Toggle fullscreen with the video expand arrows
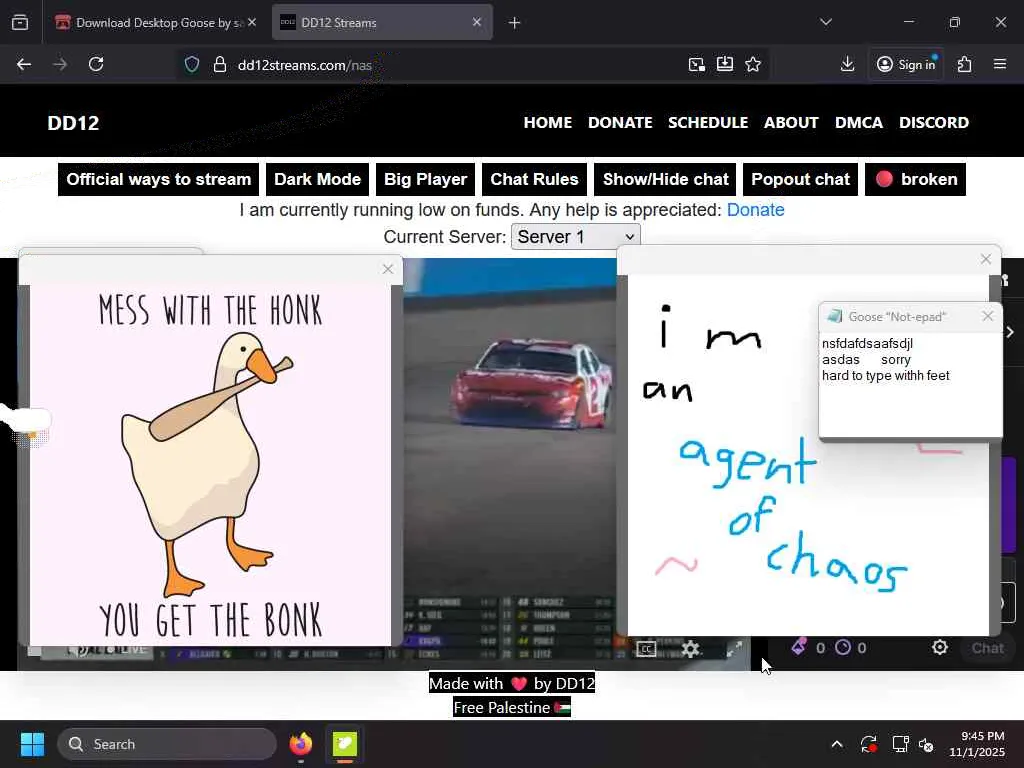Image resolution: width=1024 pixels, height=768 pixels. click(x=735, y=648)
